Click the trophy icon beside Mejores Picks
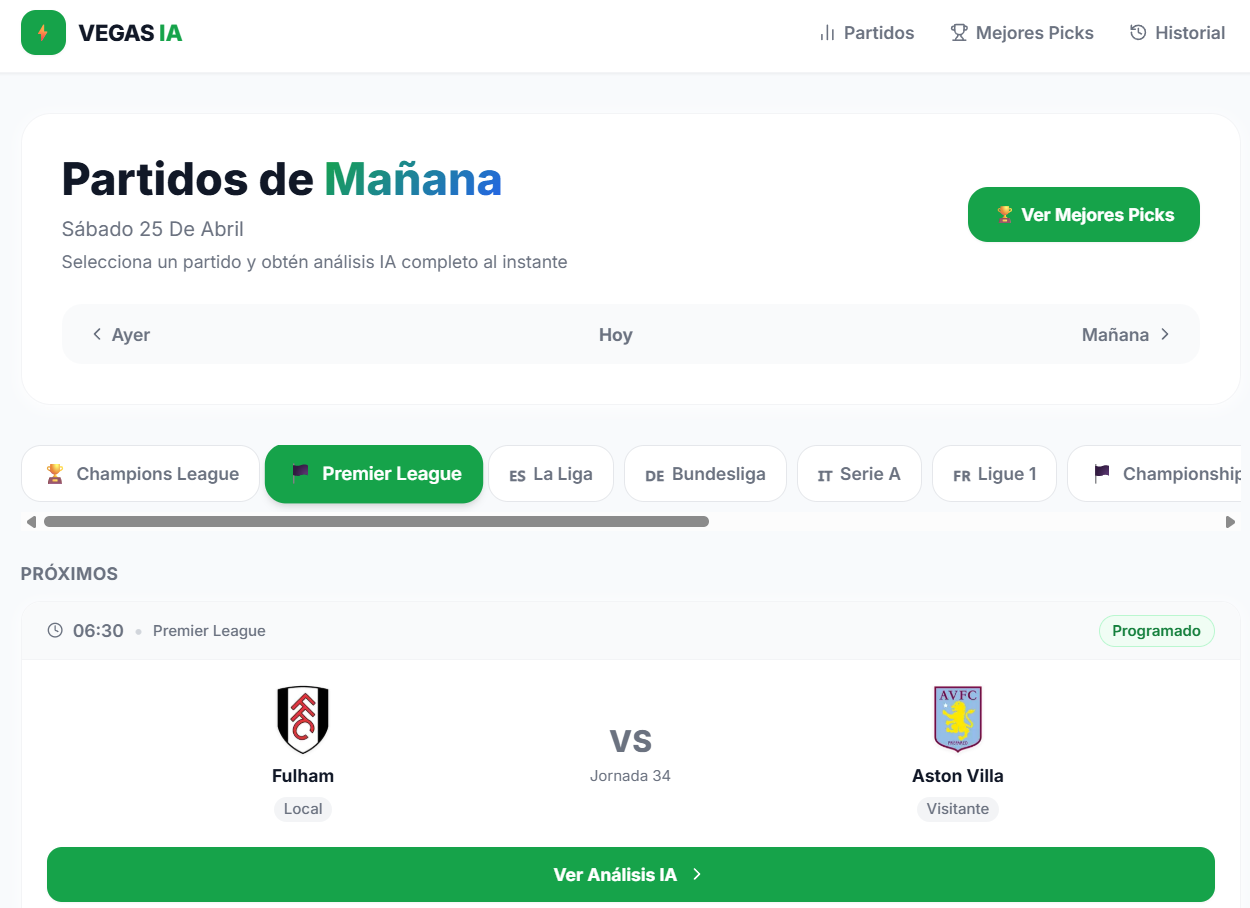1250x908 pixels. coord(959,33)
